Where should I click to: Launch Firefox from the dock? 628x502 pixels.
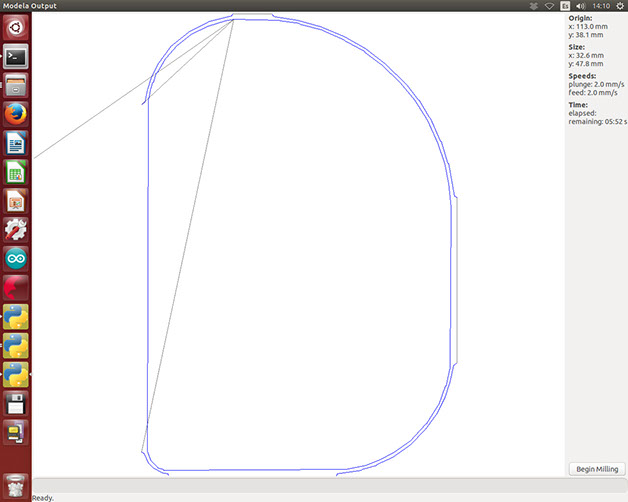point(16,114)
